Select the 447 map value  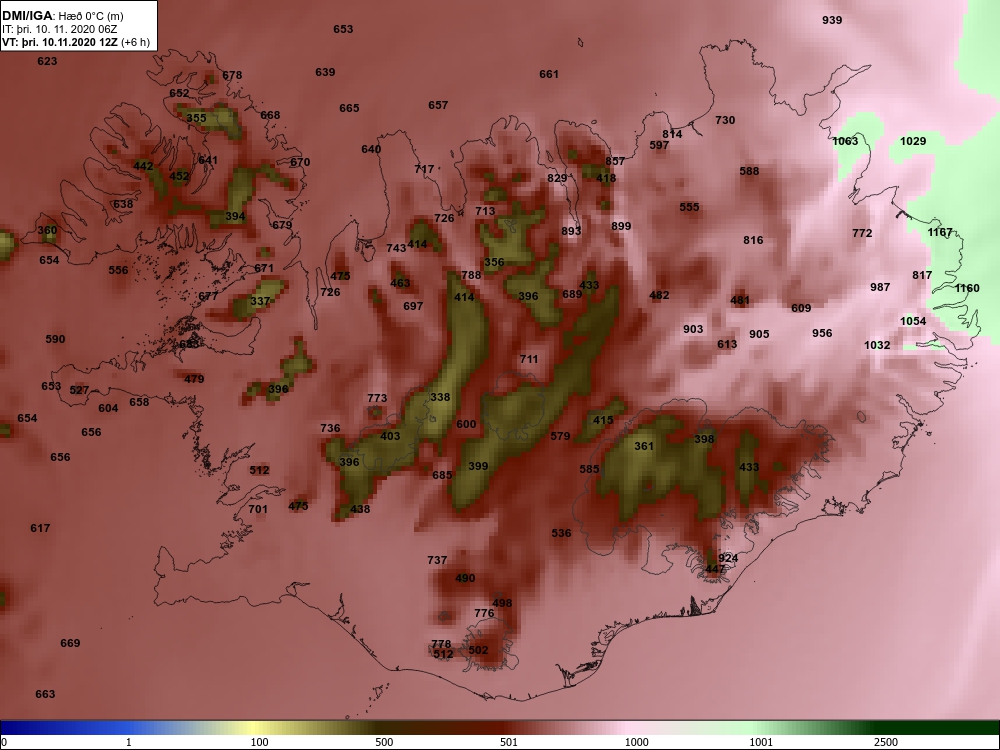point(716,569)
